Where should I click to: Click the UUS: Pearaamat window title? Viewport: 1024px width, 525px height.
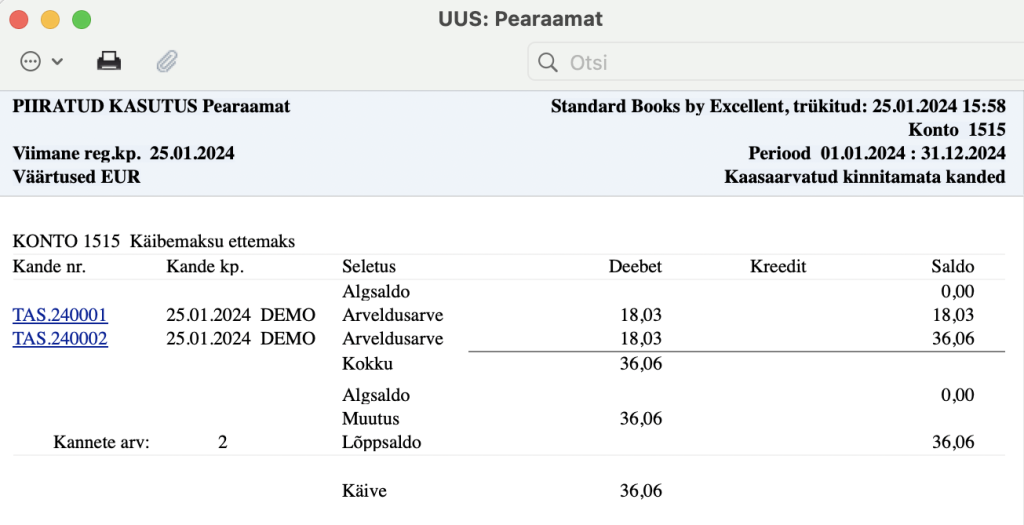[x=520, y=20]
